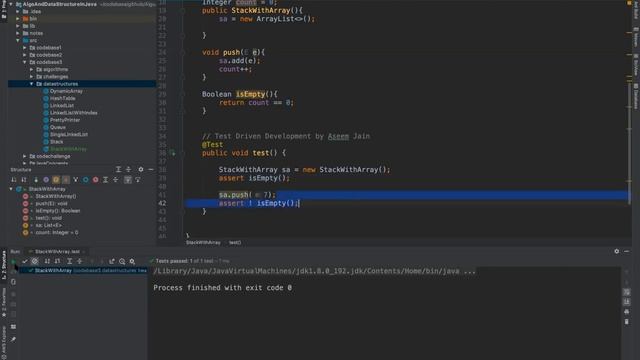
Task: Expand the notes folder
Action: pyautogui.click(x=18, y=33)
